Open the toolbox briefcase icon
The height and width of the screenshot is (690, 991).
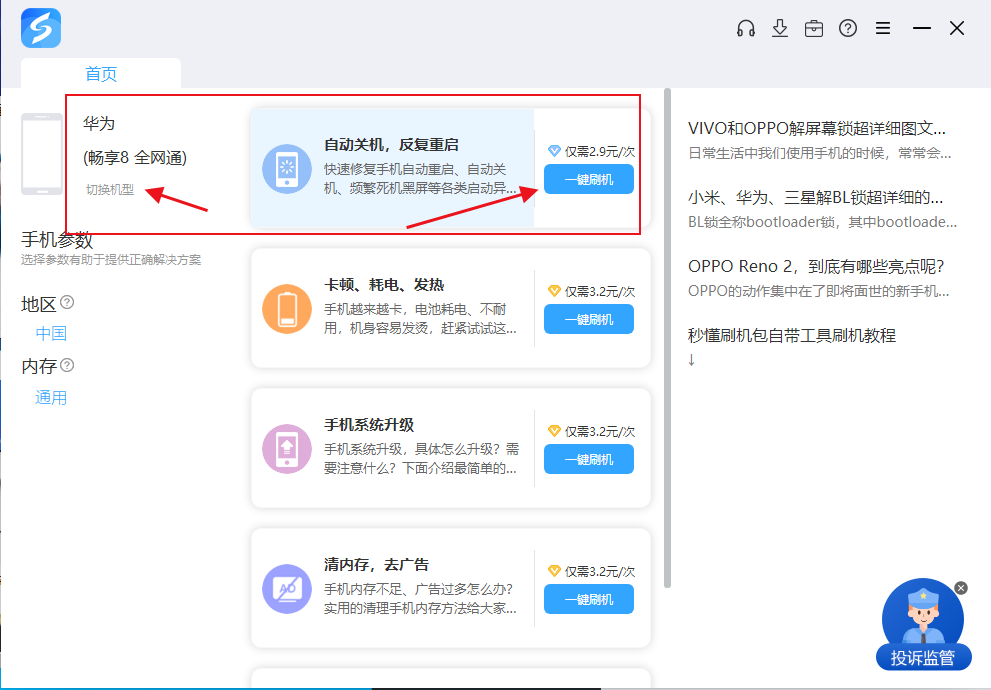[814, 28]
